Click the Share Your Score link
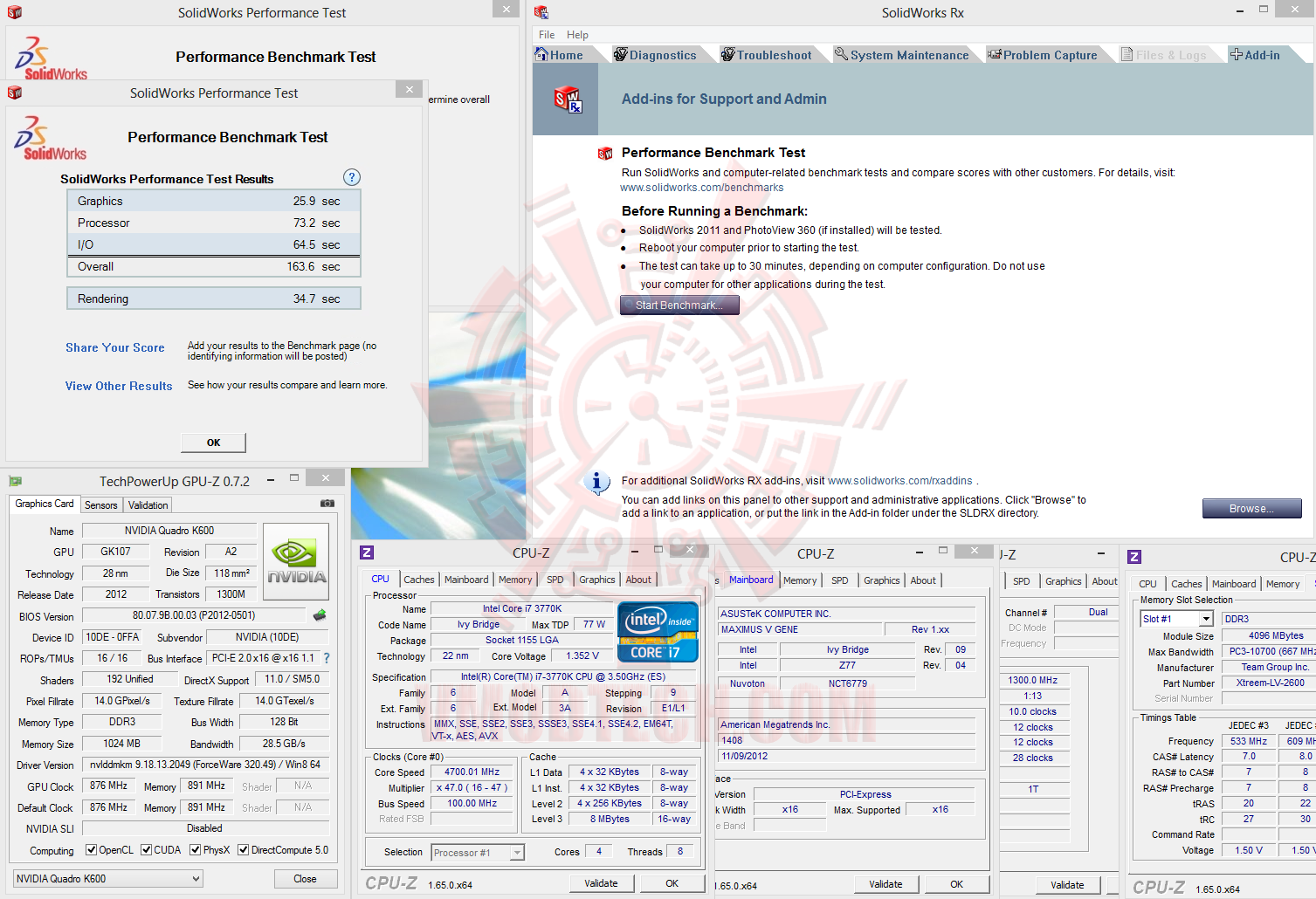 pos(115,347)
